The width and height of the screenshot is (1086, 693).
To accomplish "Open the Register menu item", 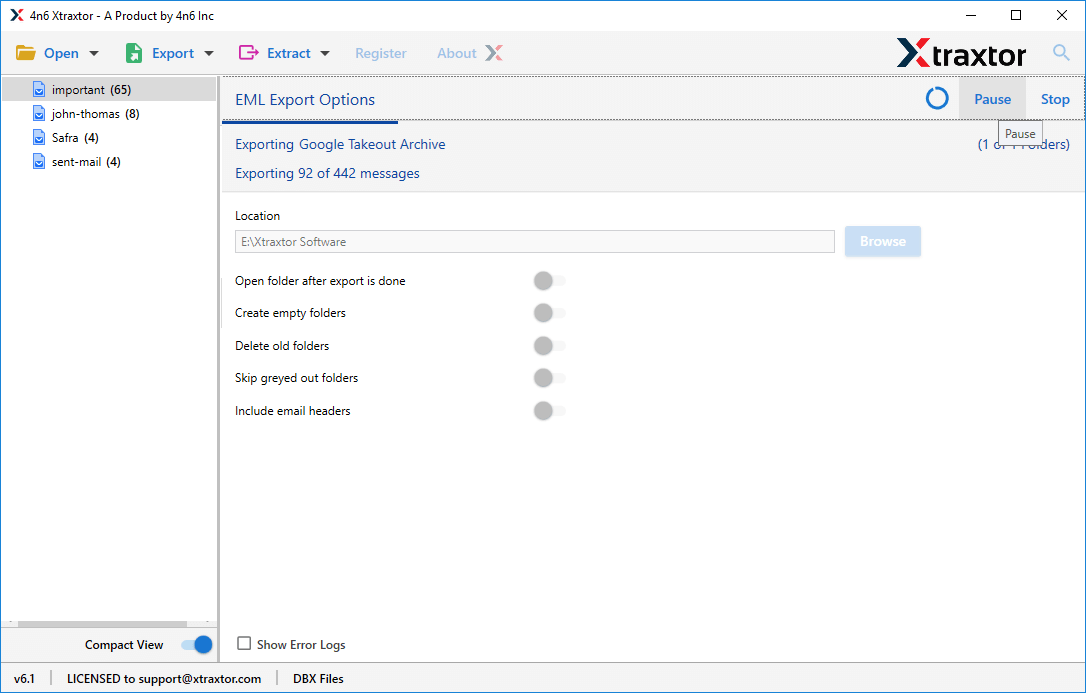I will point(381,53).
